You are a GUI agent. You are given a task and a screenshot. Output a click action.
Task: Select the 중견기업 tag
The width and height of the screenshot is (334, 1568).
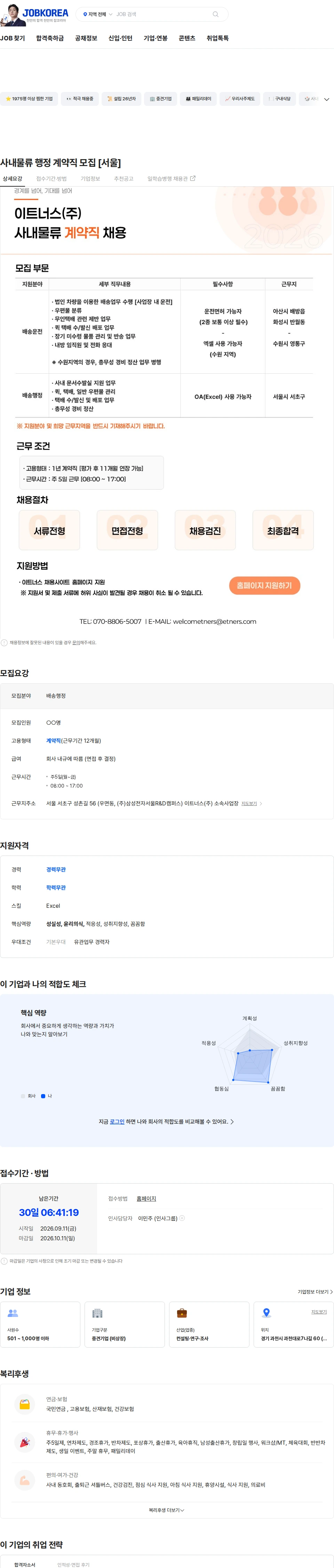161,99
